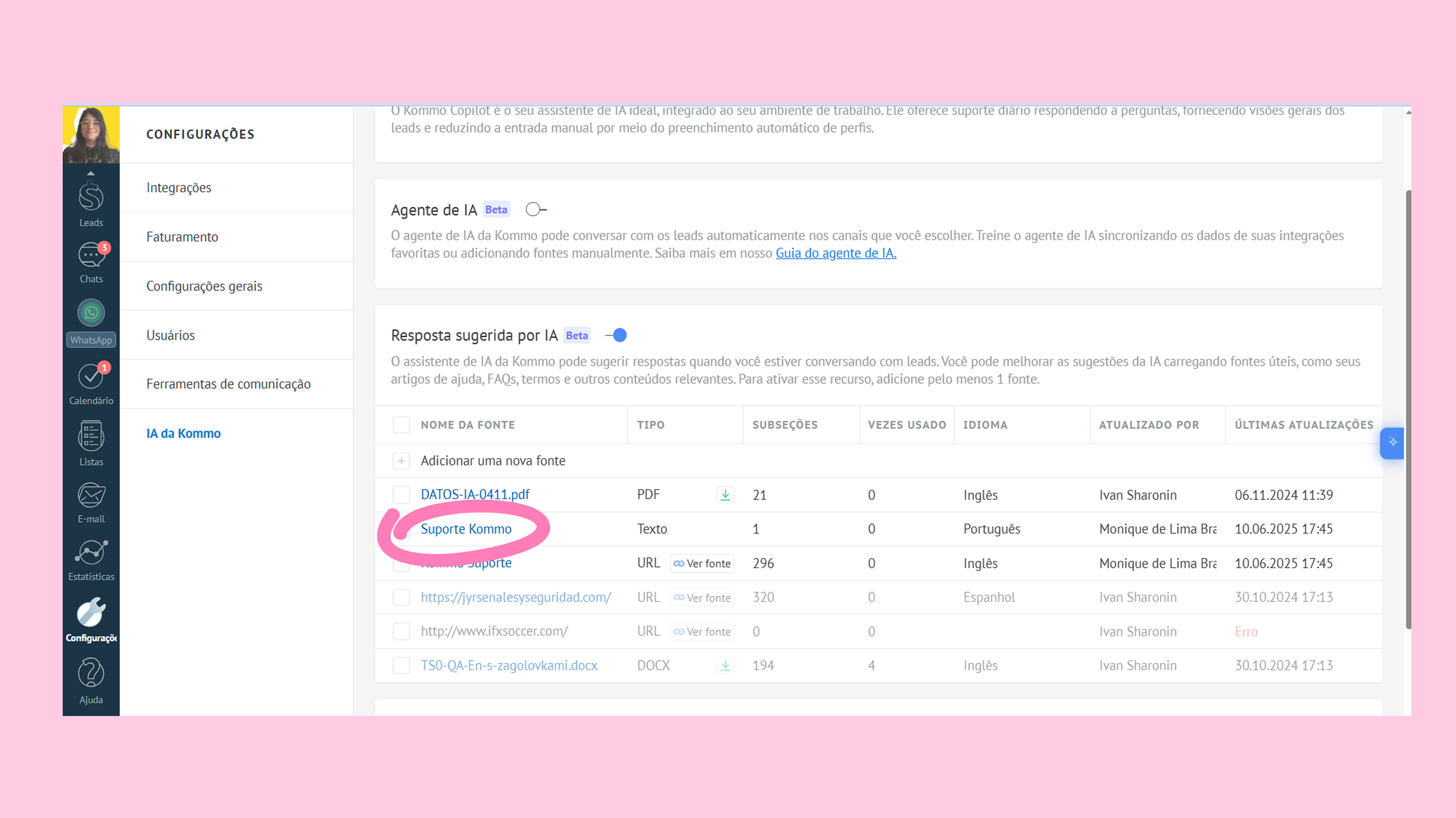Image resolution: width=1456 pixels, height=818 pixels.
Task: Click the http://www.ifxsoccer.com/ source name
Action: (x=494, y=631)
